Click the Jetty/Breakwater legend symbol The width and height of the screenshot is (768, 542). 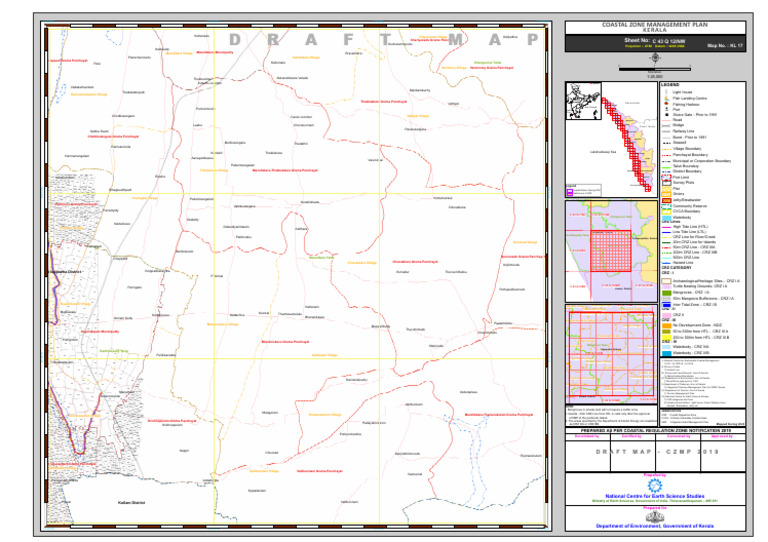pyautogui.click(x=666, y=200)
